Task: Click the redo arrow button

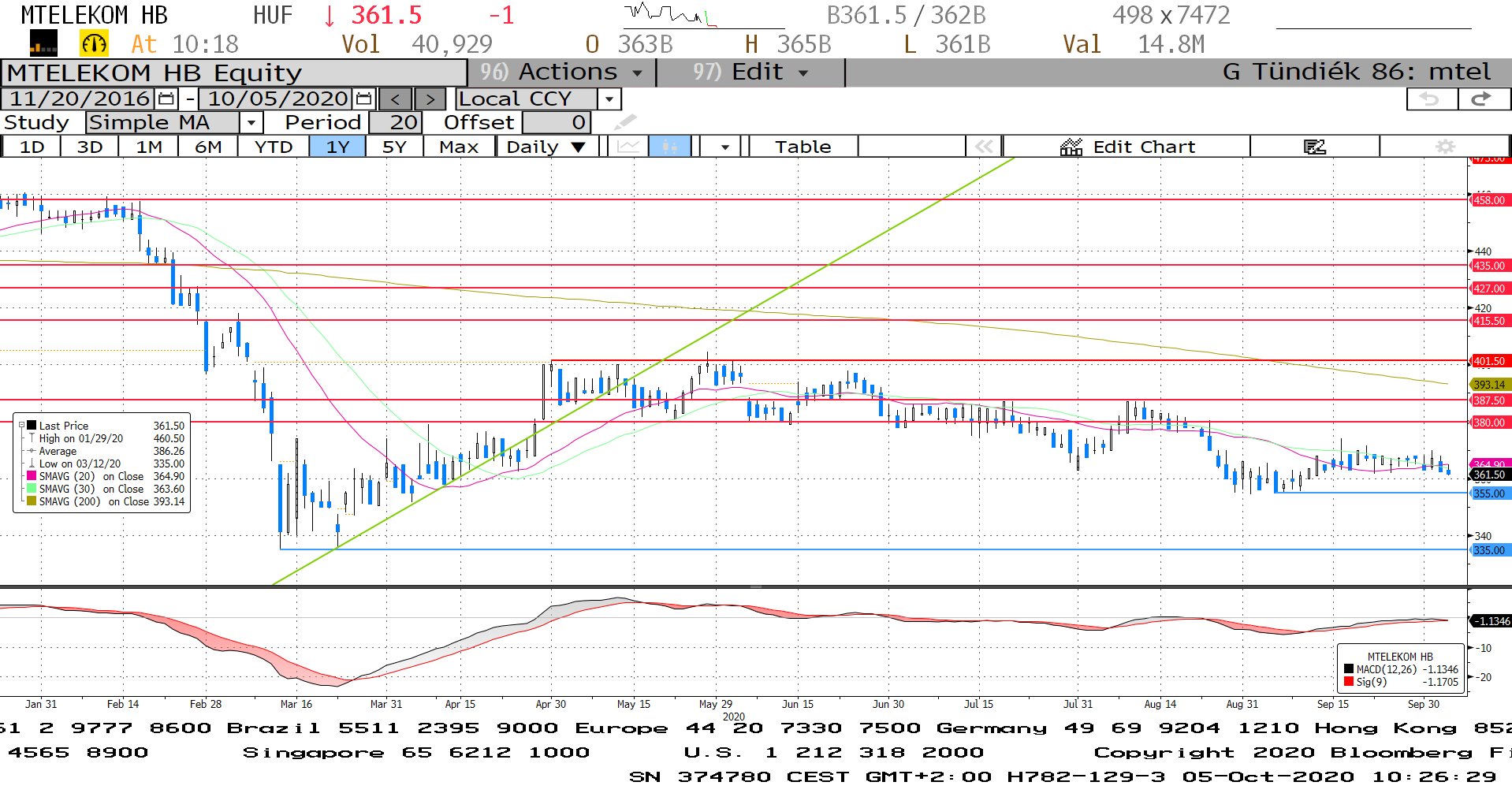Action: pyautogui.click(x=1483, y=99)
